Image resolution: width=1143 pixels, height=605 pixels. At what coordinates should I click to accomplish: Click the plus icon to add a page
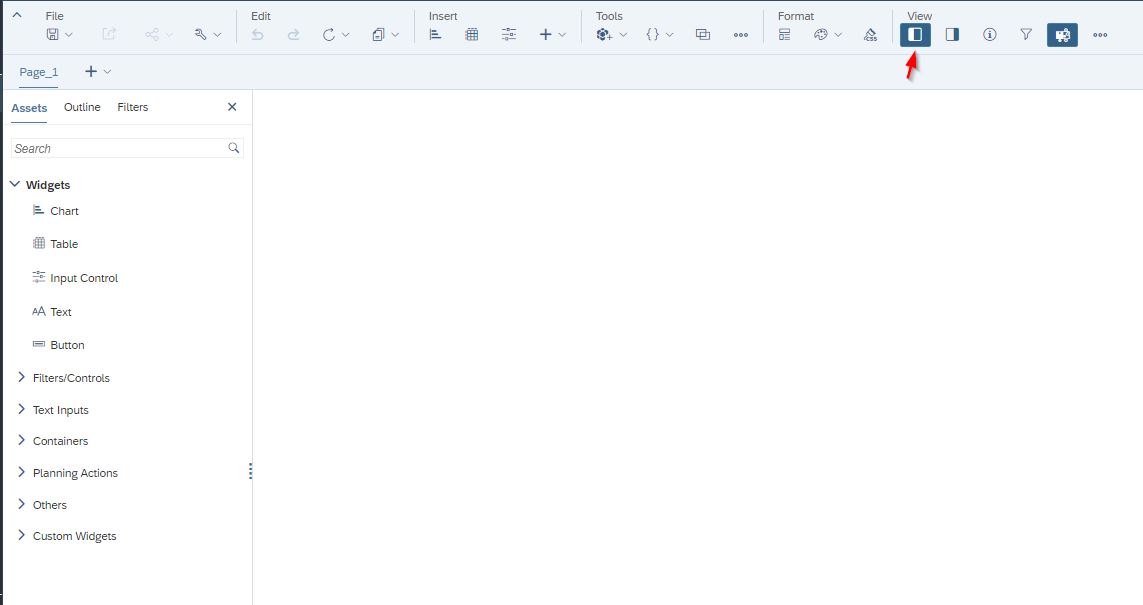[91, 71]
